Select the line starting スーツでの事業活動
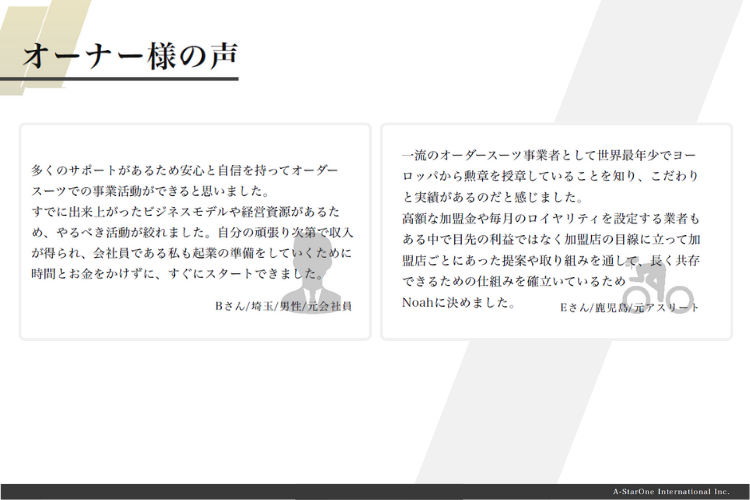 pos(151,191)
